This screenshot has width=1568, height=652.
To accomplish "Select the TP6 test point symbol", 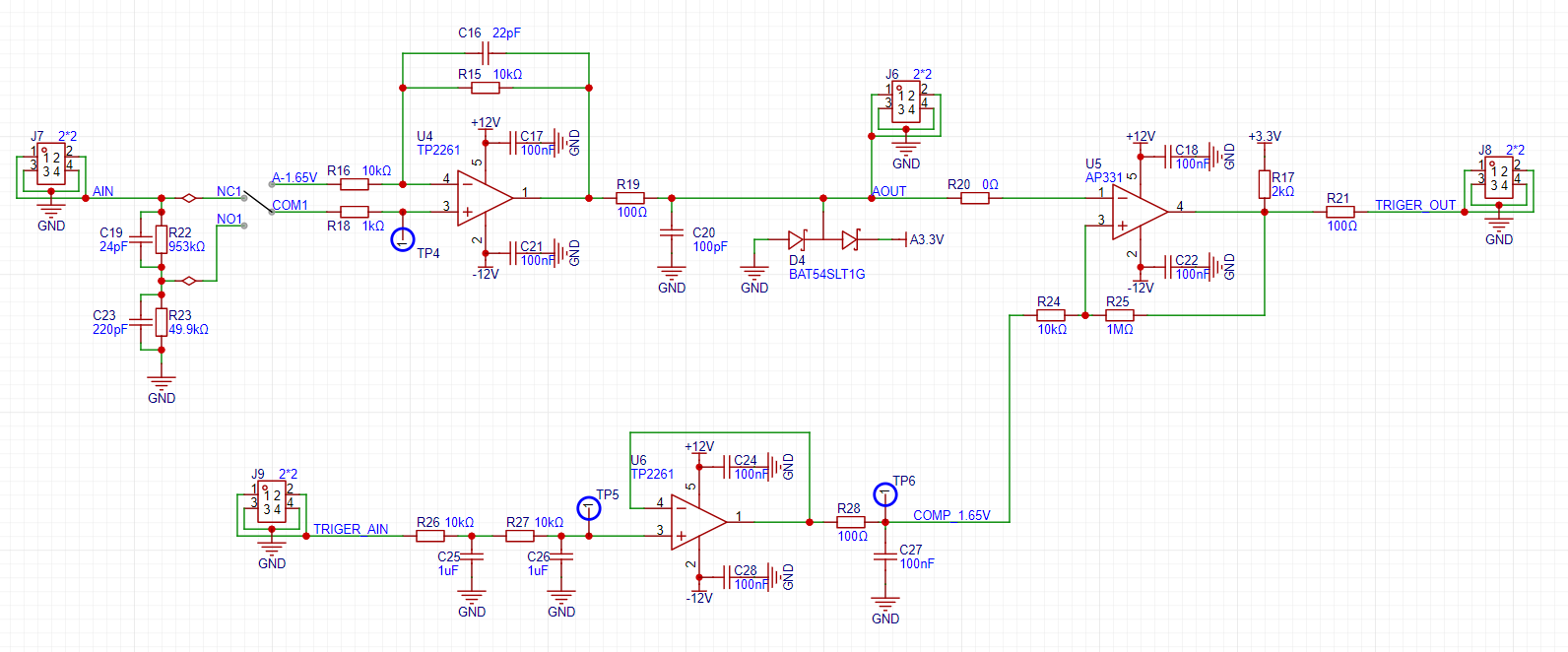I will tap(885, 494).
